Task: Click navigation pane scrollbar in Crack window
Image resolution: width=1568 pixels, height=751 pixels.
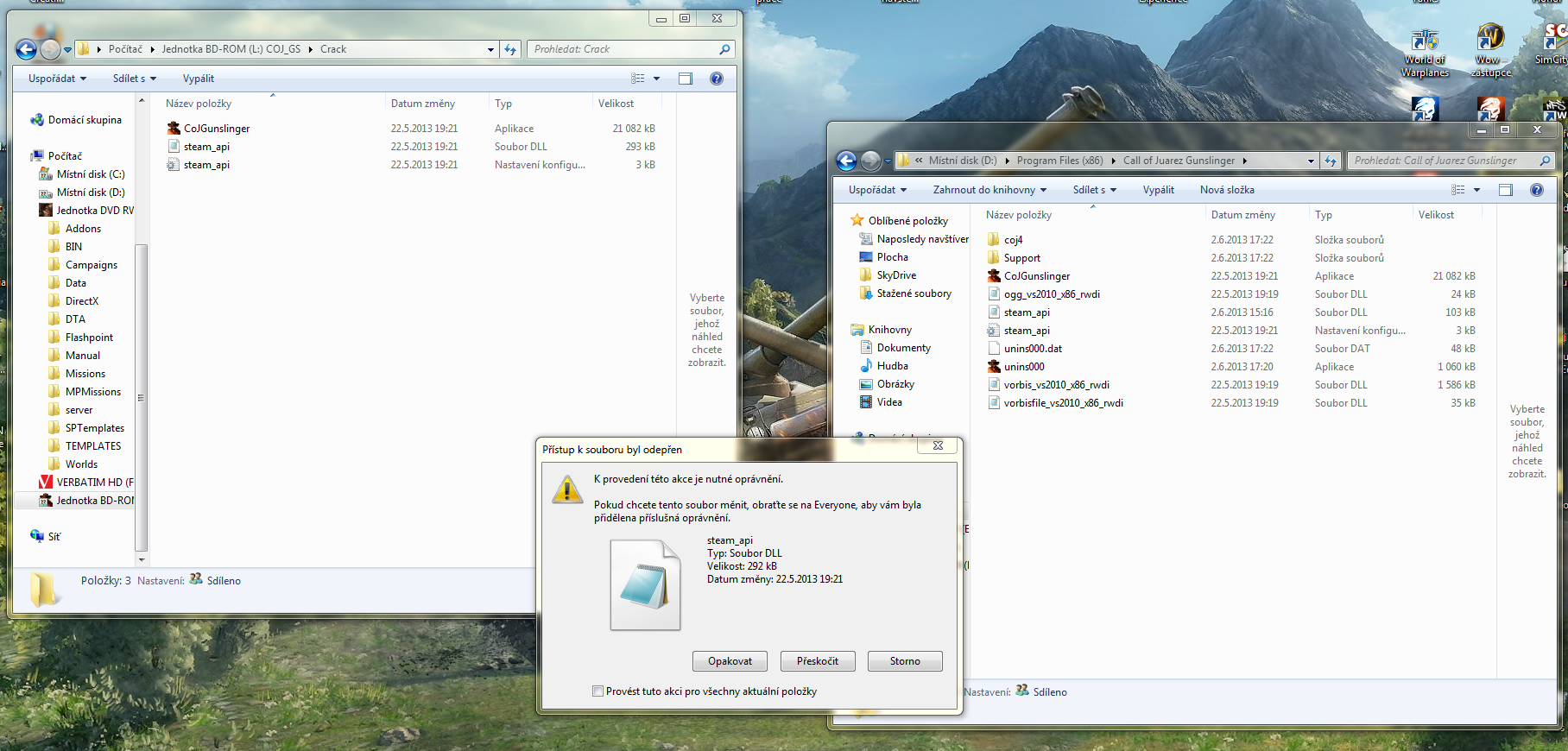Action: click(x=141, y=397)
